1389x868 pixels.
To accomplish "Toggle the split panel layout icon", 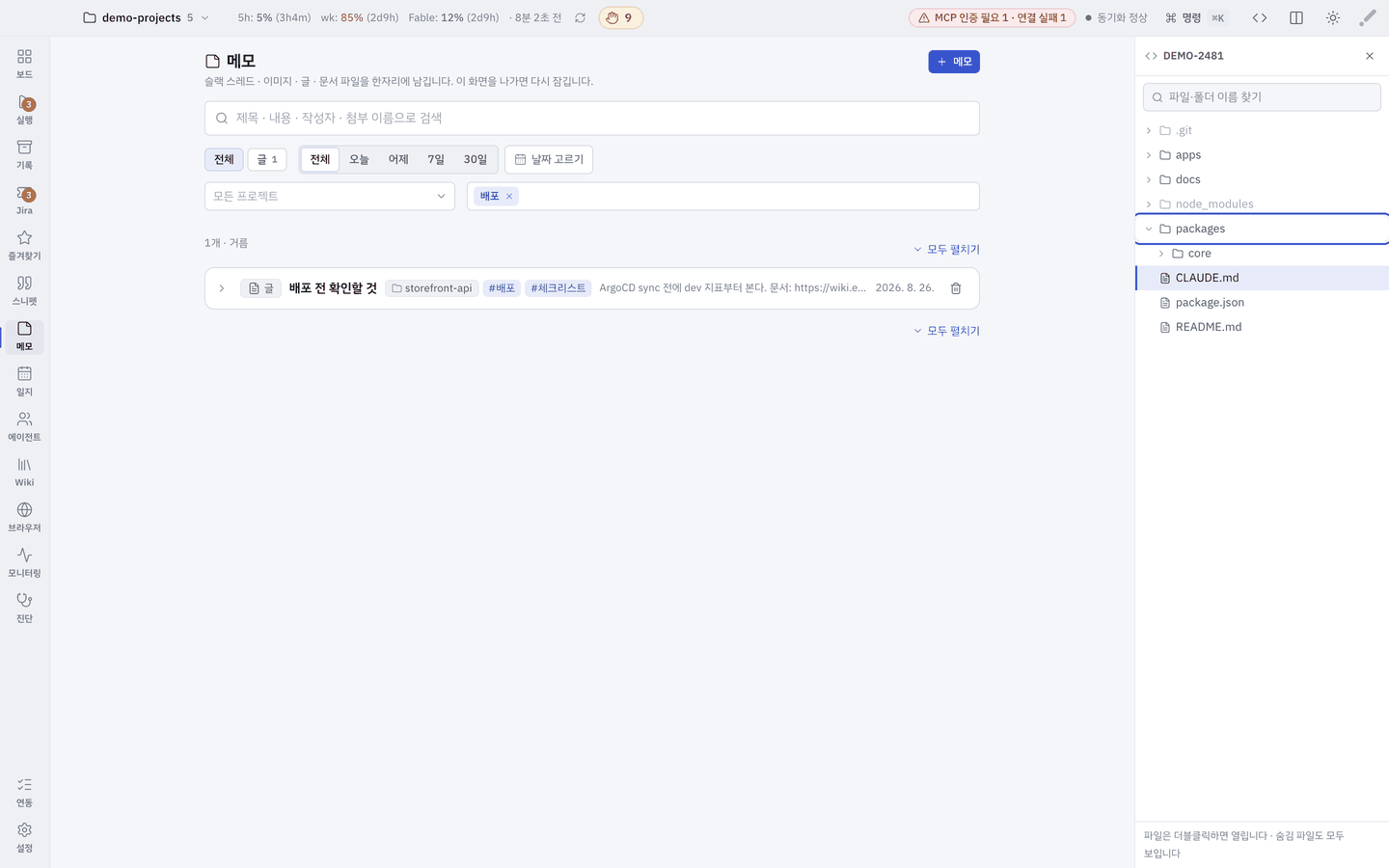I will [x=1296, y=18].
